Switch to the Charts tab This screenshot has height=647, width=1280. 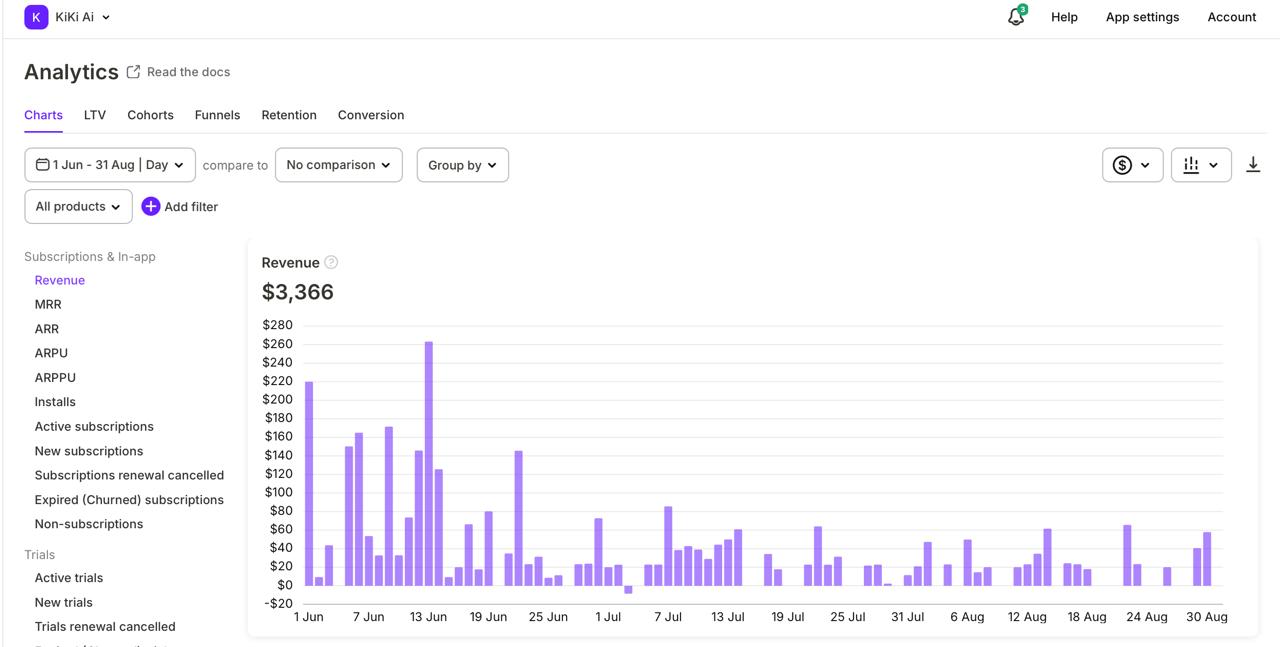point(43,115)
